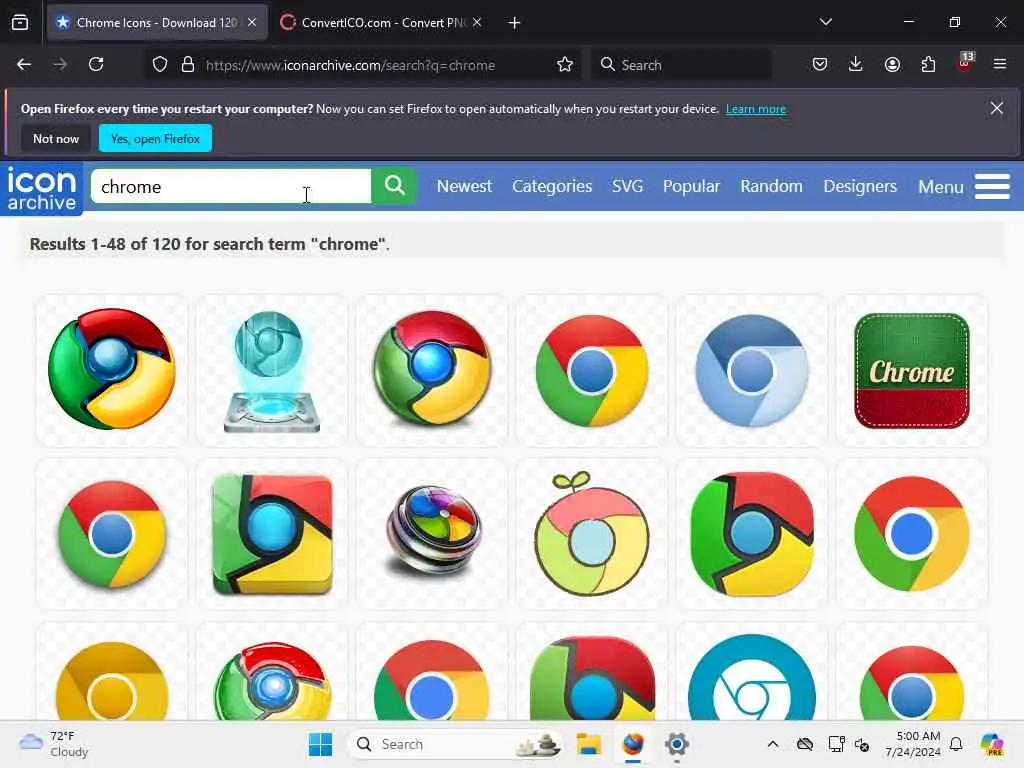Click the forward navigation arrow
1024x768 pixels.
click(60, 64)
